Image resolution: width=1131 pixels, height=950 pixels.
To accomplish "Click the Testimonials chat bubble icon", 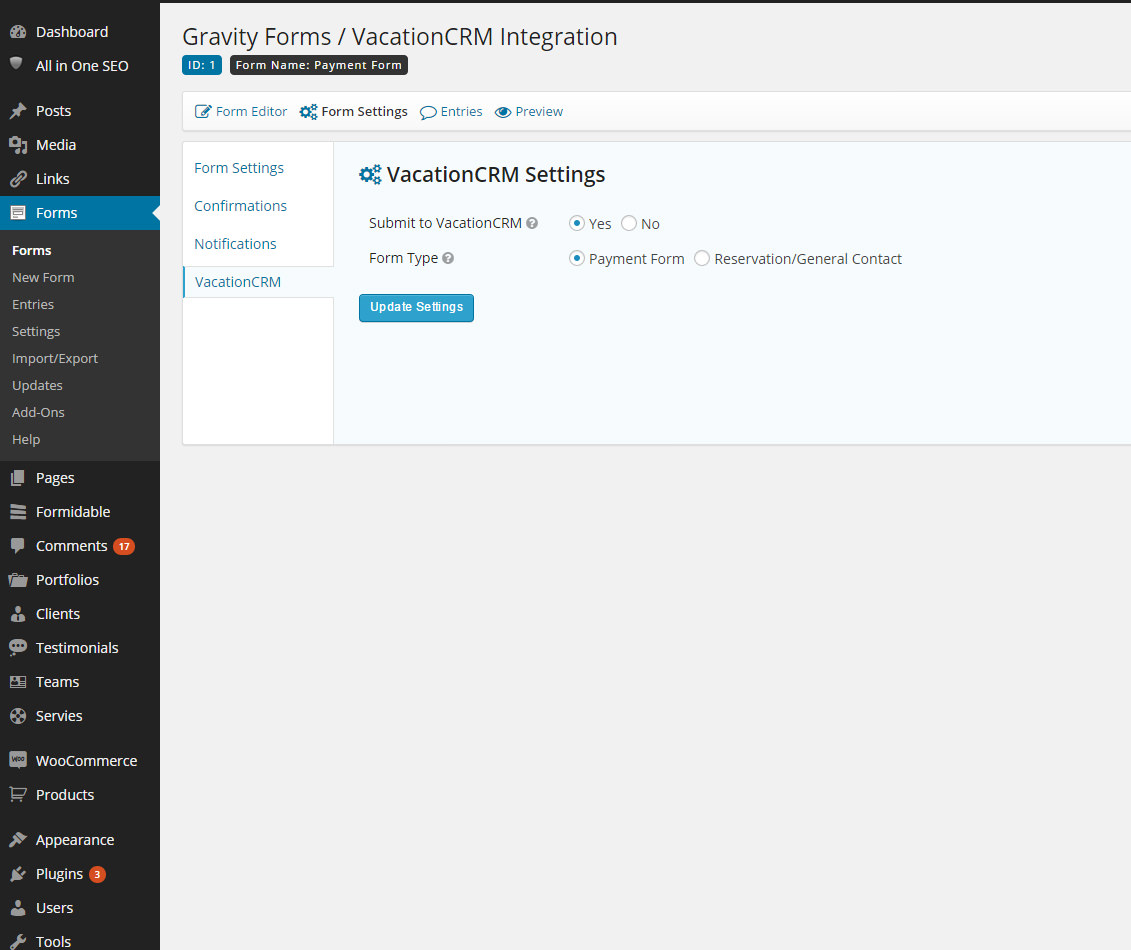I will (x=18, y=647).
